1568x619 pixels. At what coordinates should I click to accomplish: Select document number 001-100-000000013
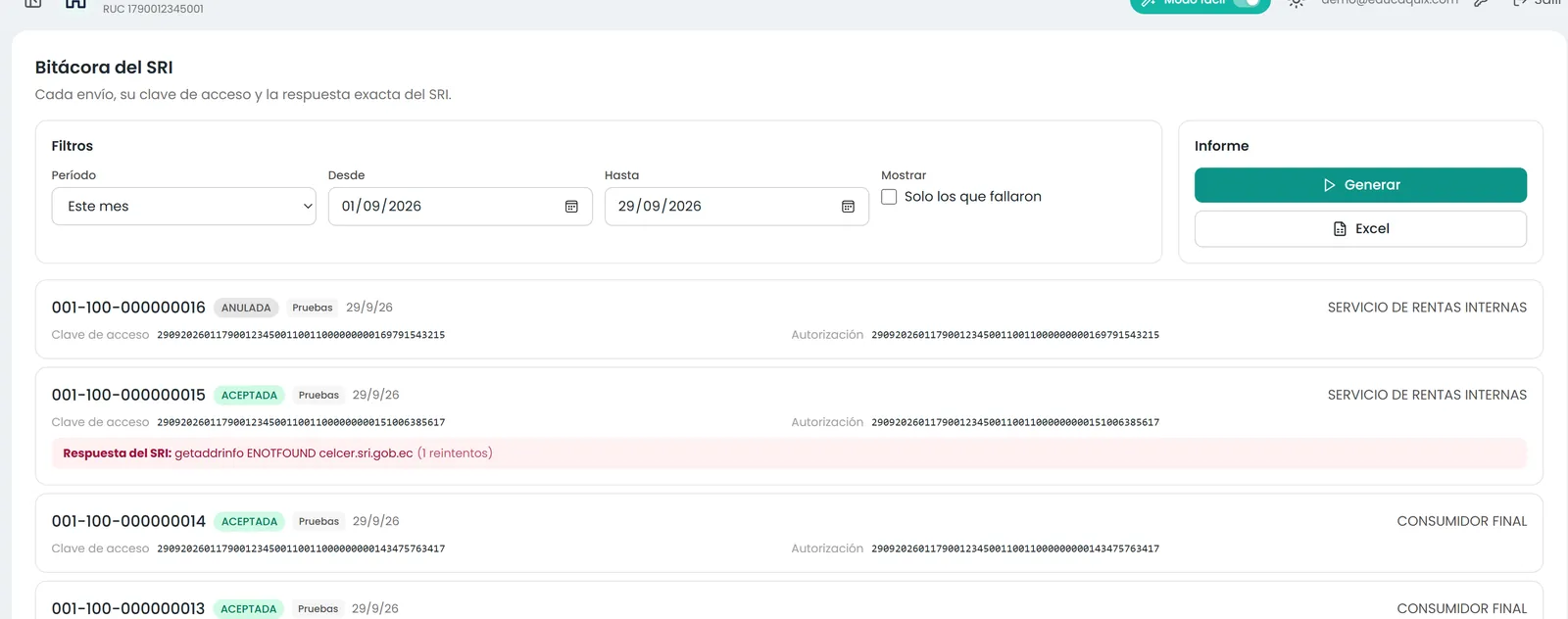click(x=128, y=608)
